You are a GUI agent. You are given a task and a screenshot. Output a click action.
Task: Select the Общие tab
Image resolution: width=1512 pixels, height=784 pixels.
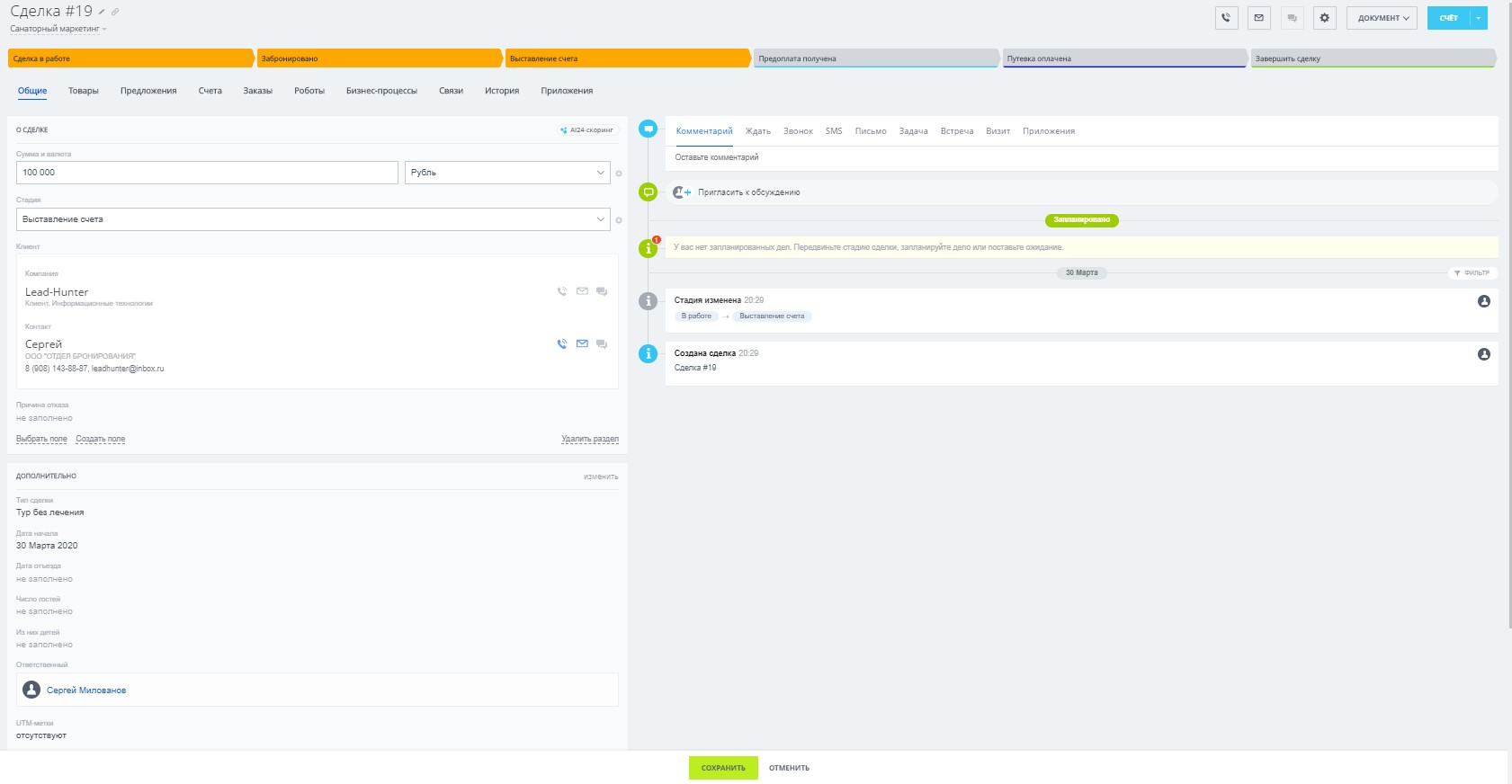(x=32, y=91)
